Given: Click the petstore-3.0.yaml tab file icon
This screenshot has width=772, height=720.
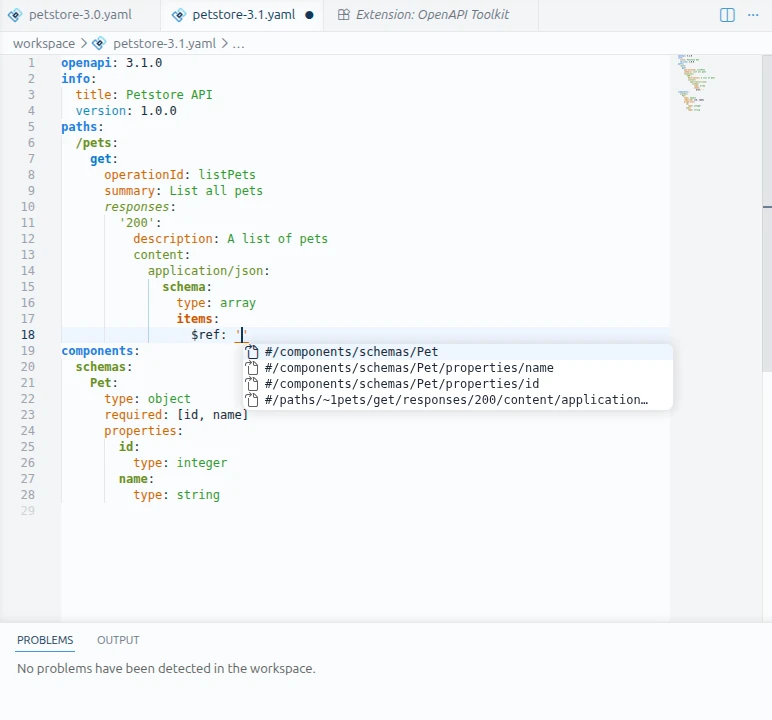Looking at the screenshot, I should click(x=15, y=15).
